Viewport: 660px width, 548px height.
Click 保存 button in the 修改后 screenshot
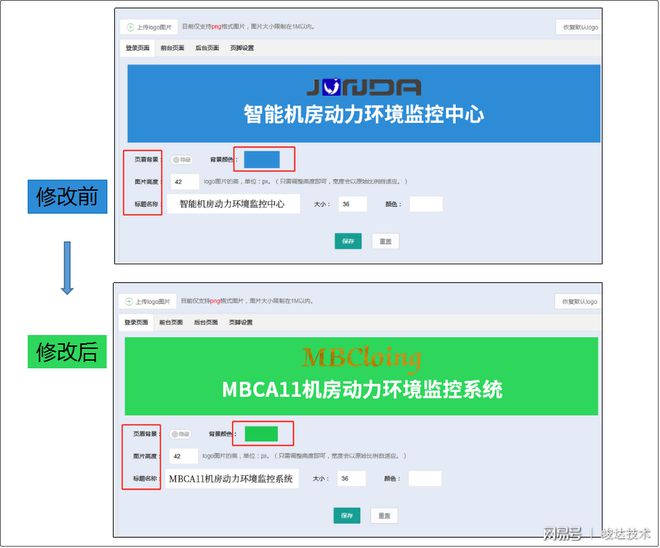pos(347,516)
